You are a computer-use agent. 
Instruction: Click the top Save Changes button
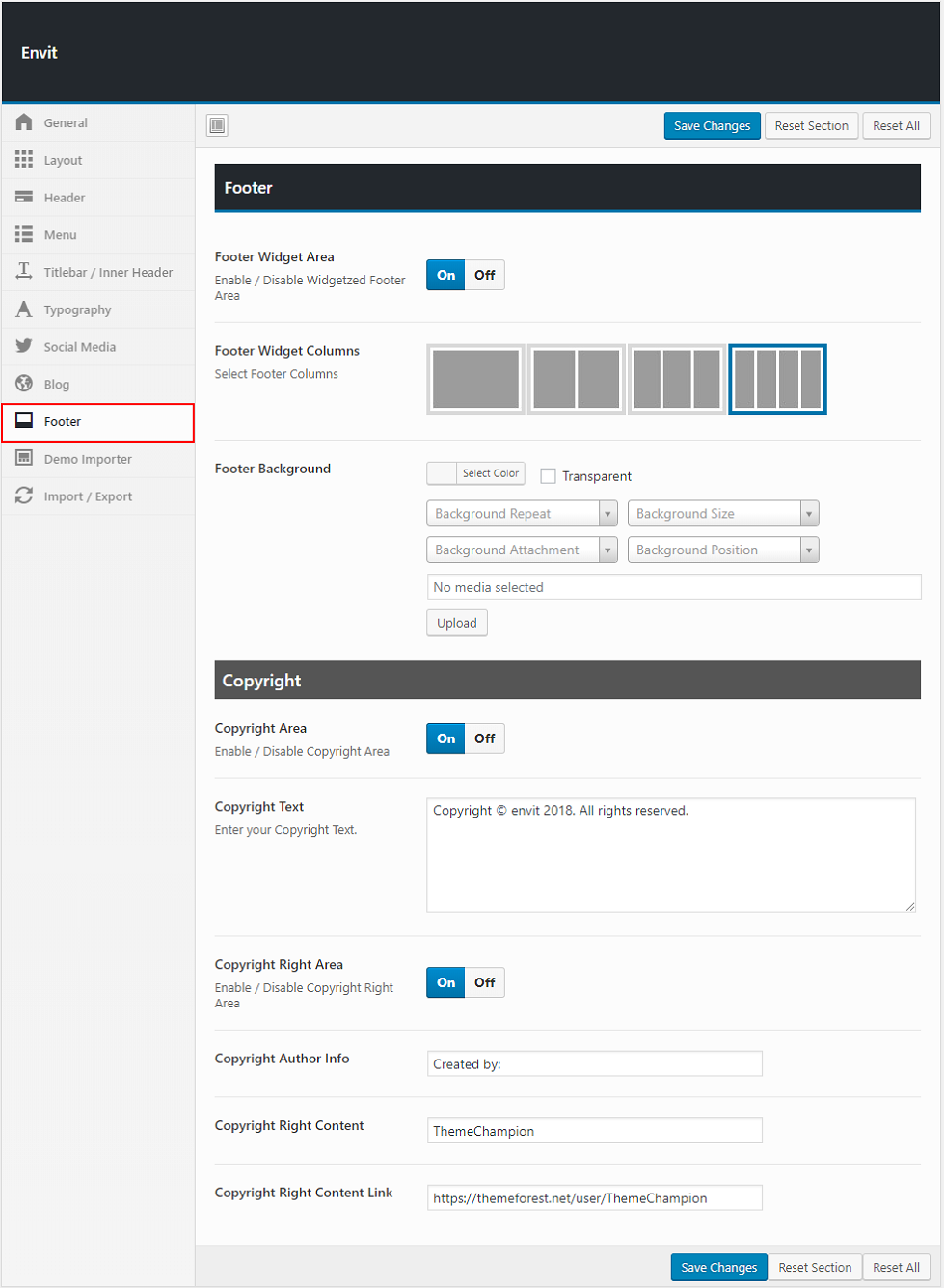(x=712, y=126)
